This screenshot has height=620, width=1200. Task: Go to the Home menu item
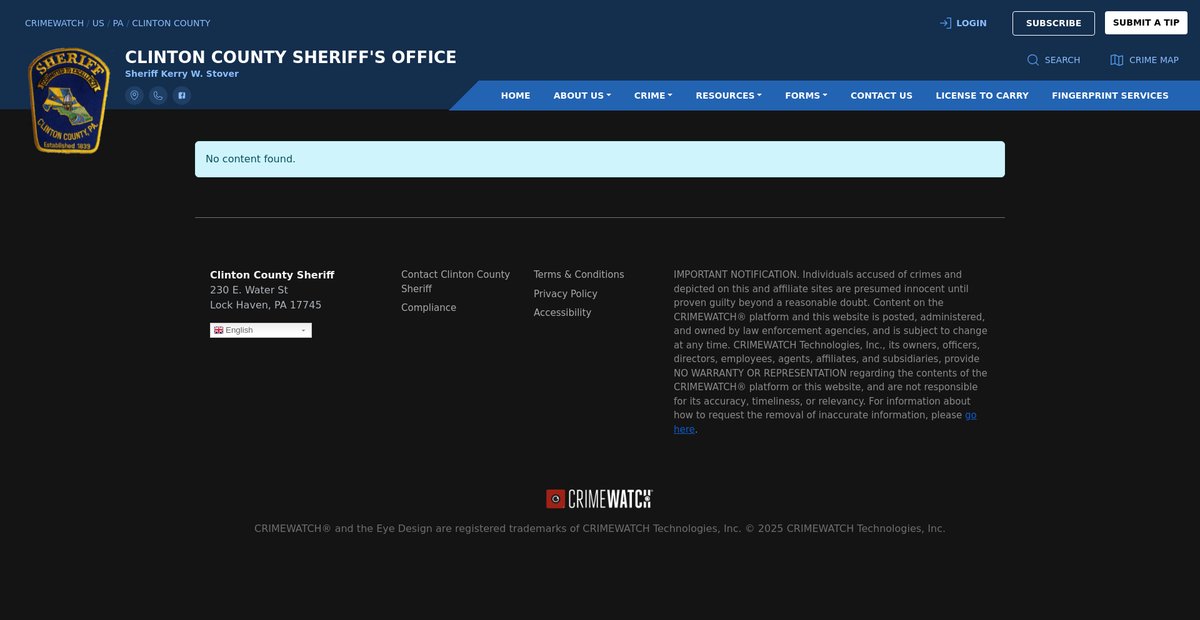coord(515,96)
